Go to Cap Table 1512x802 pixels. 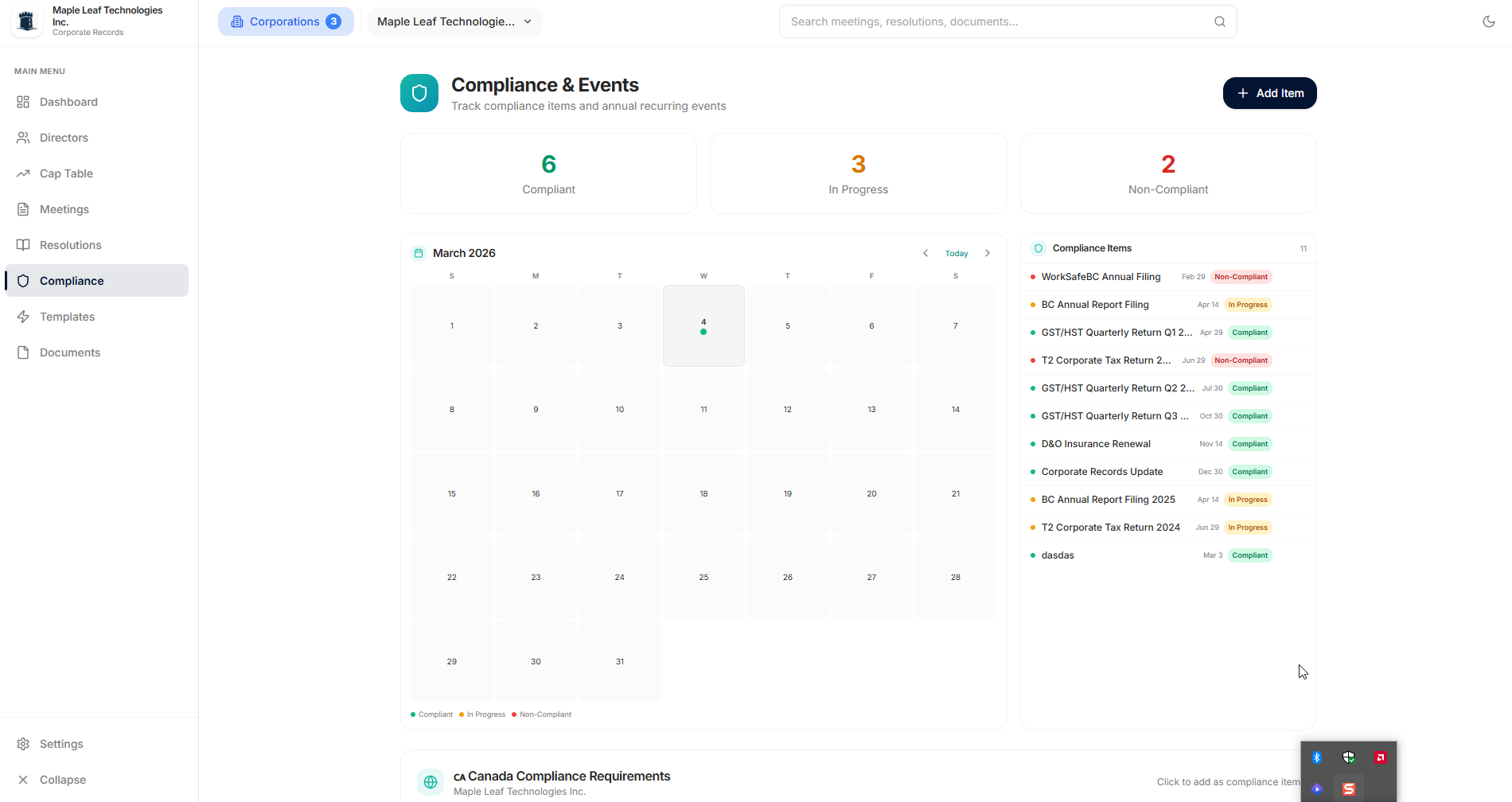pyautogui.click(x=96, y=173)
